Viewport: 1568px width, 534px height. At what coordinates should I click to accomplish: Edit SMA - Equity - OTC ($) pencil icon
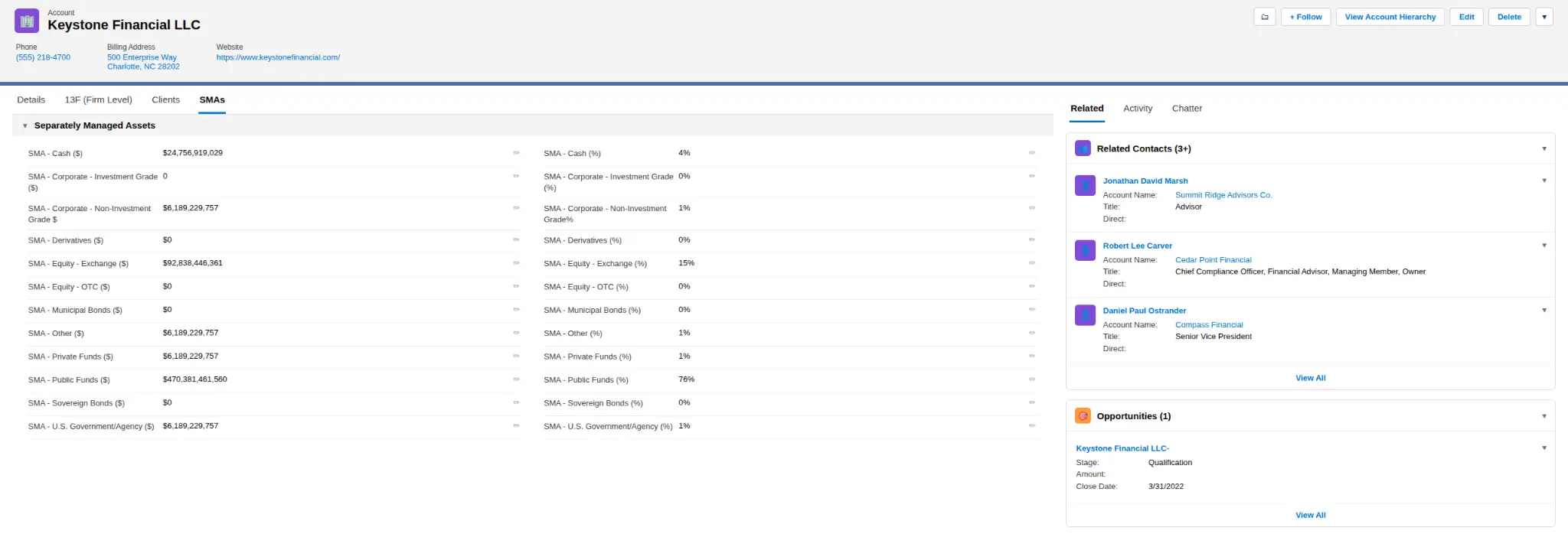516,286
